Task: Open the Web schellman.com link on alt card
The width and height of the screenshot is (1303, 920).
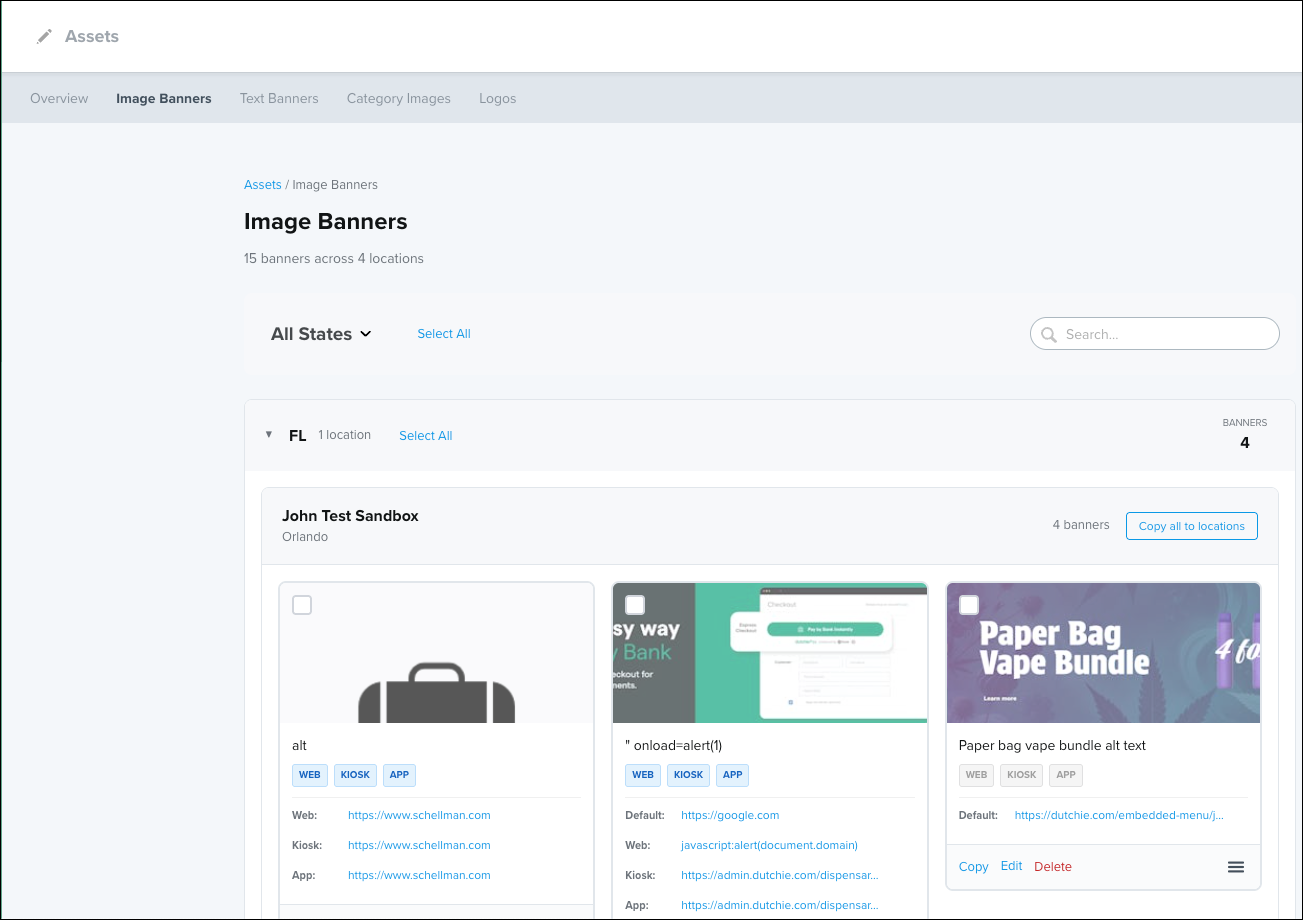Action: point(419,815)
